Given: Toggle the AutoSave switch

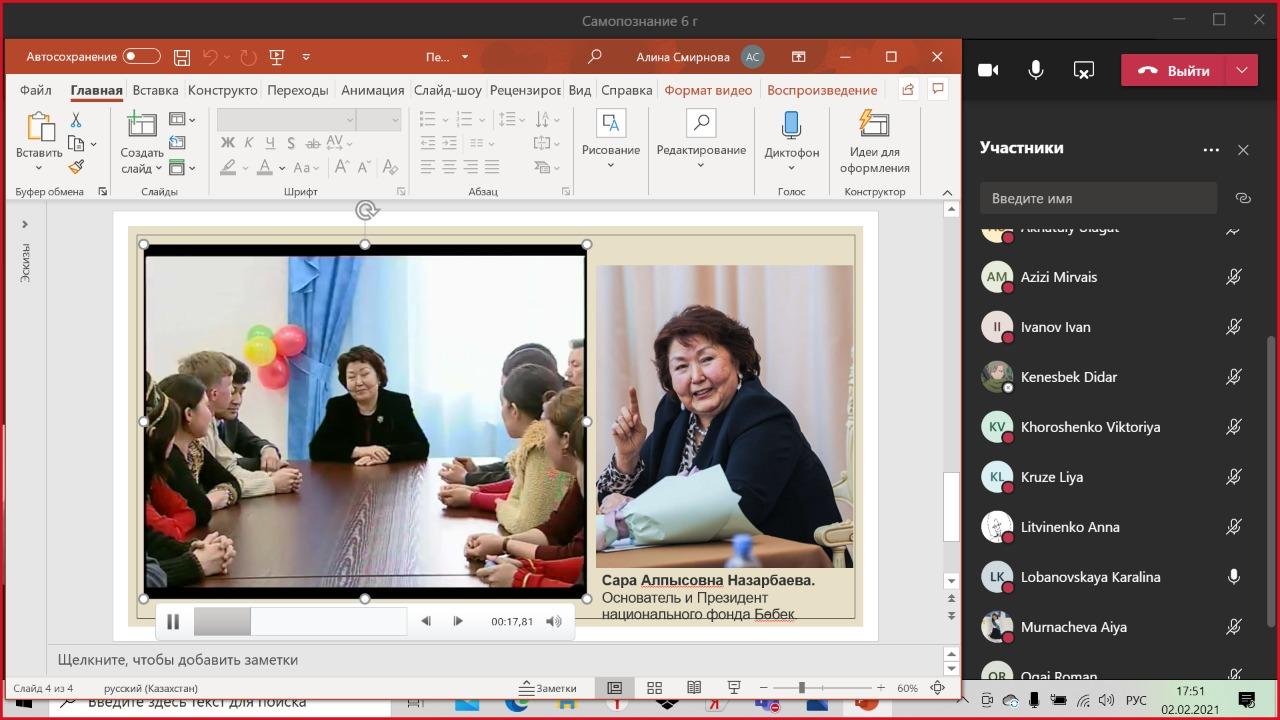Looking at the screenshot, I should 141,57.
